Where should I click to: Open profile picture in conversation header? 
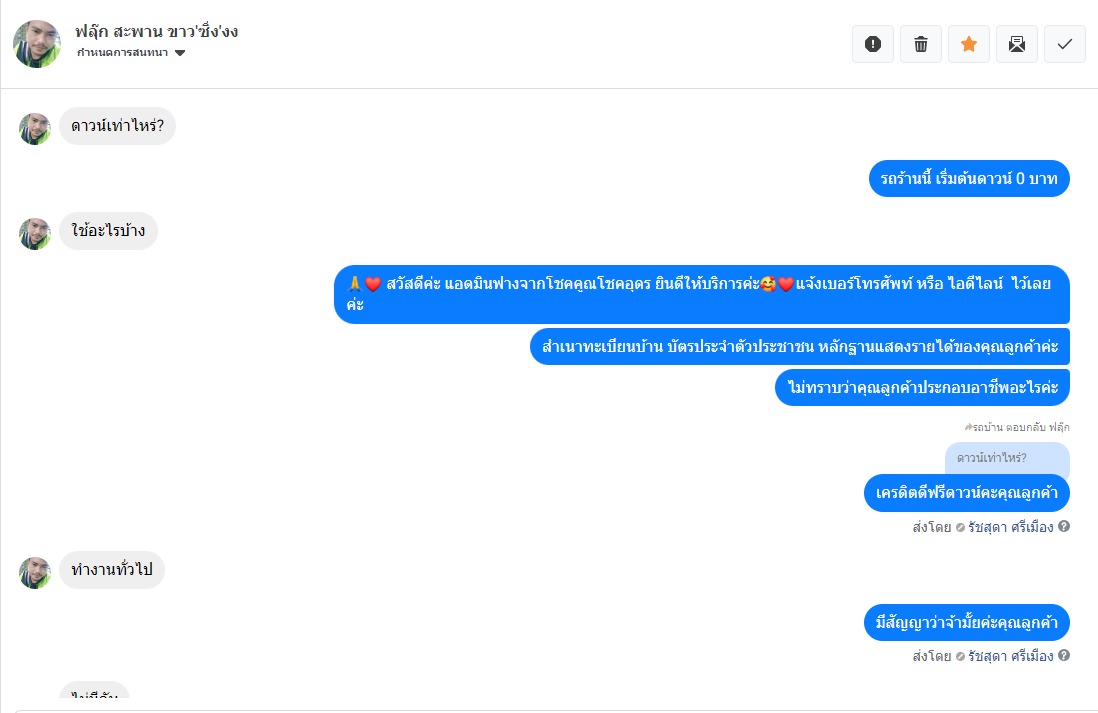[x=37, y=43]
